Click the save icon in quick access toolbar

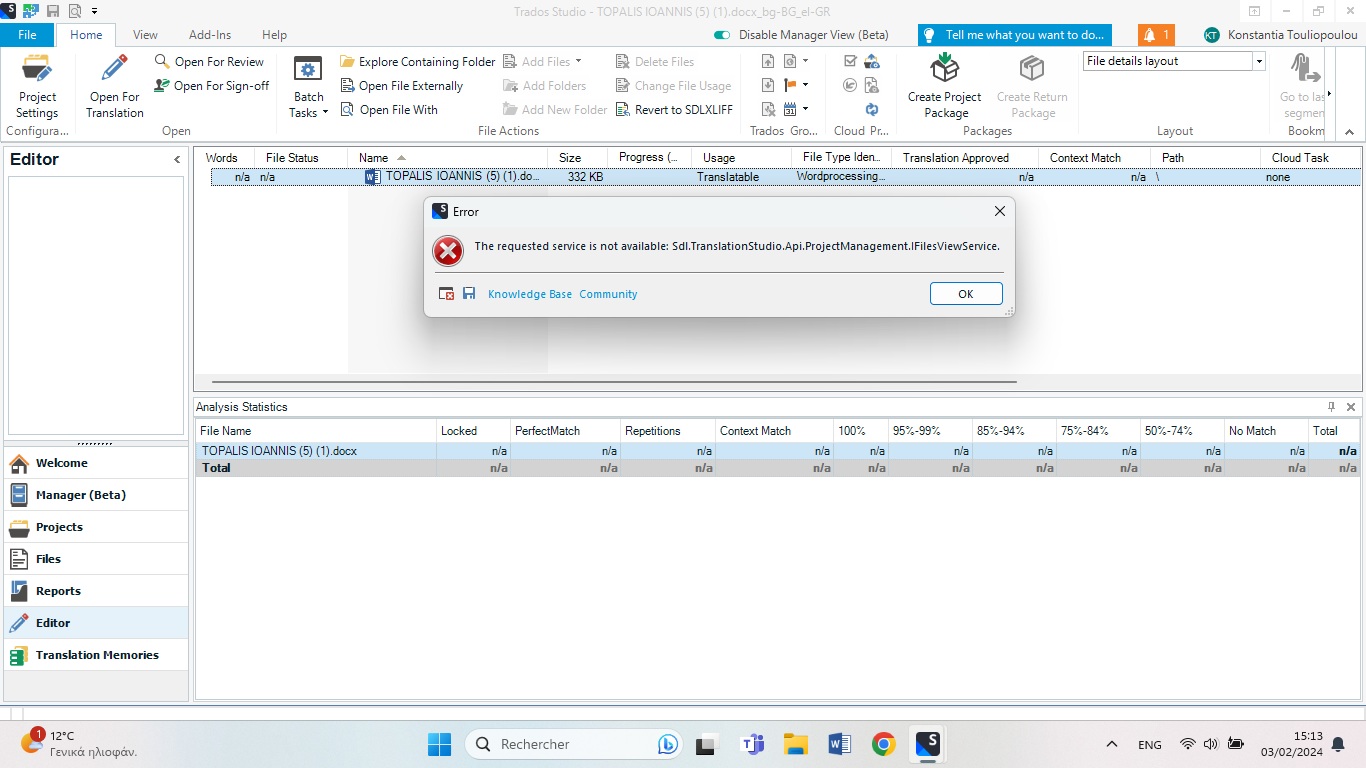tap(53, 11)
